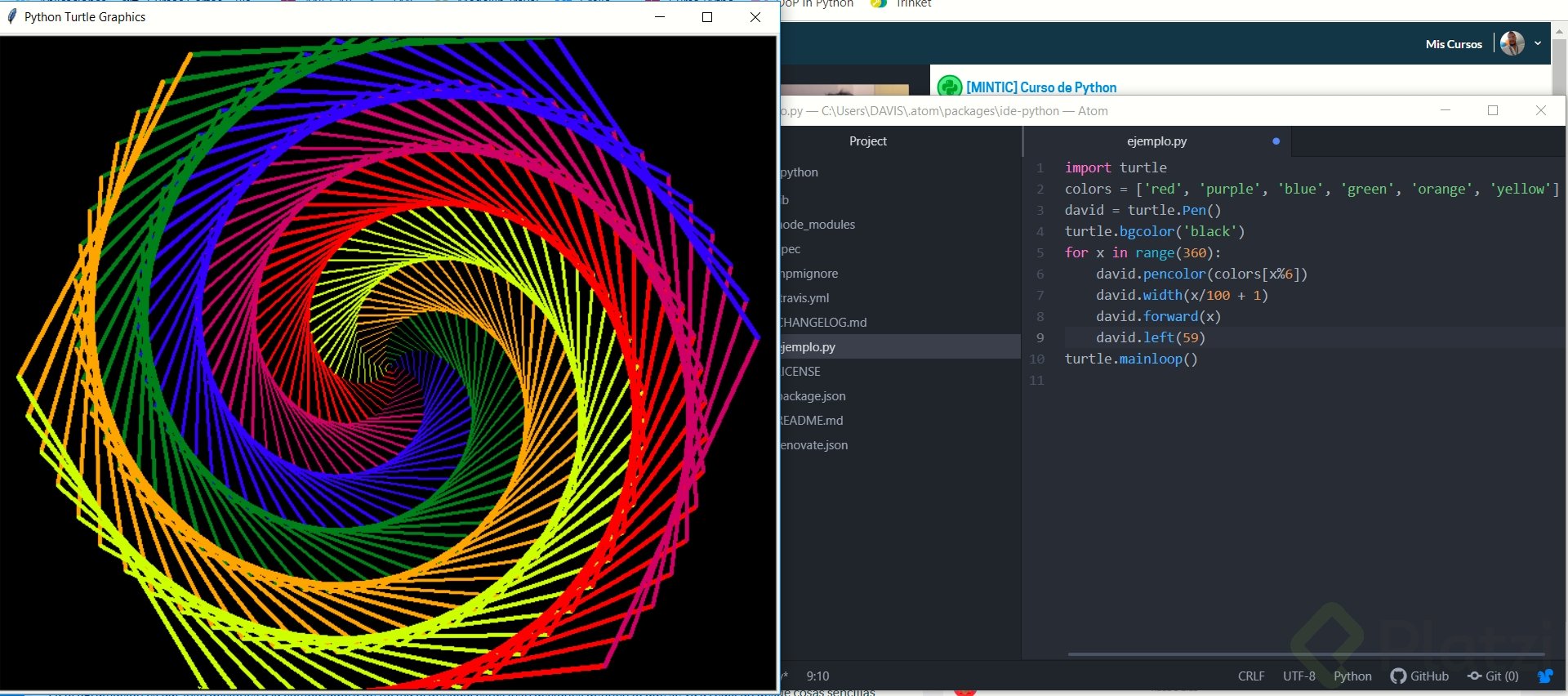Click the modified dot on ejemplo.py tab
Viewport: 1568px width, 696px height.
[1276, 141]
